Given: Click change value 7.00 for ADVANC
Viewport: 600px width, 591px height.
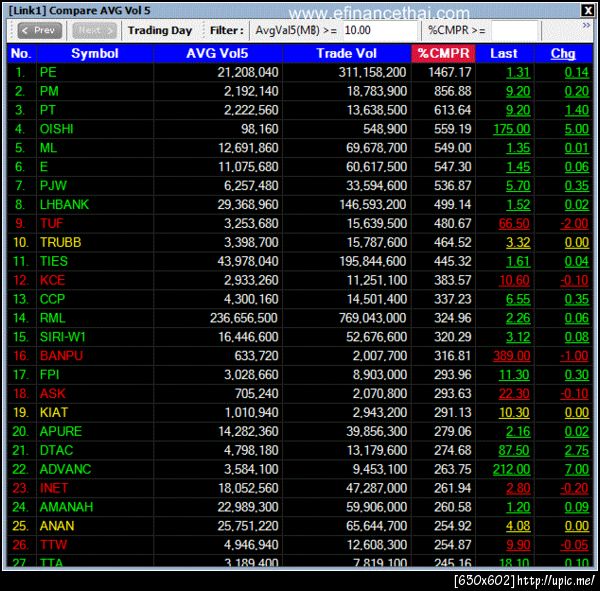Looking at the screenshot, I should 577,469.
